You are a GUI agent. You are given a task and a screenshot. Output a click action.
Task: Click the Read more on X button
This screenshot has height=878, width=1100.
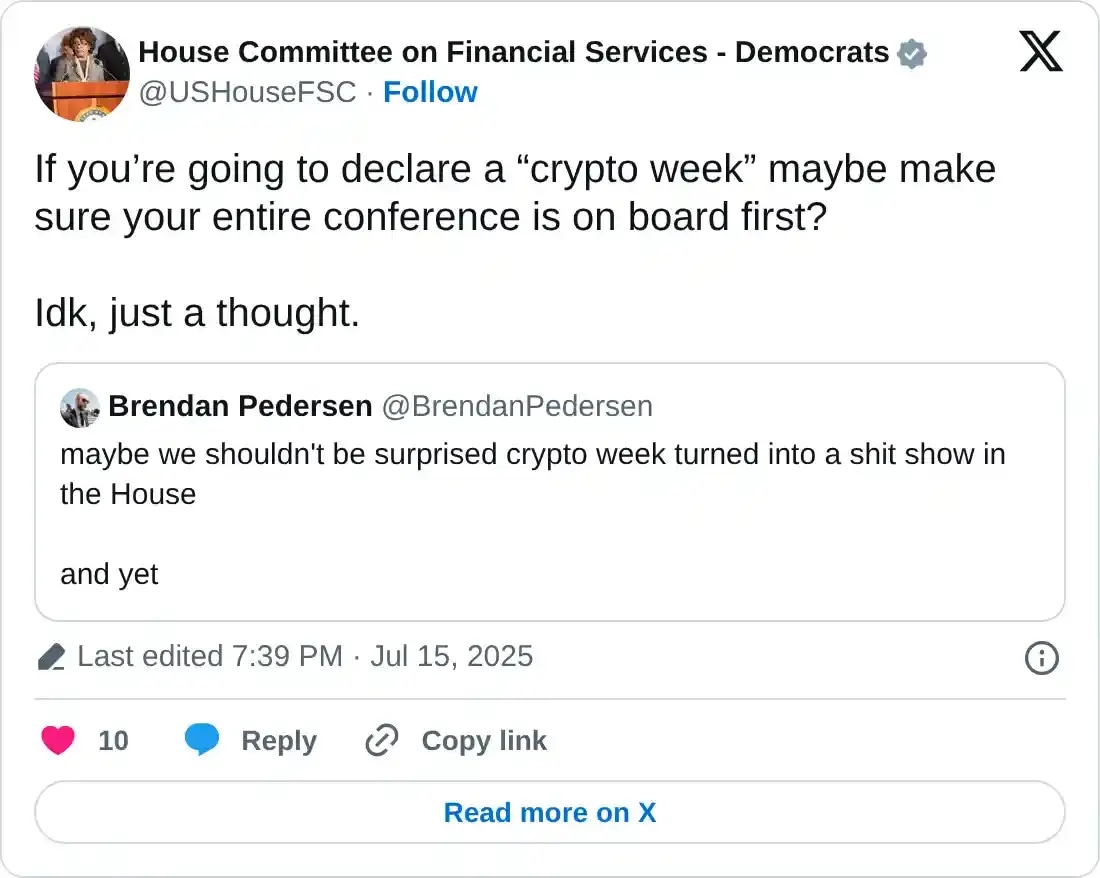[x=549, y=812]
